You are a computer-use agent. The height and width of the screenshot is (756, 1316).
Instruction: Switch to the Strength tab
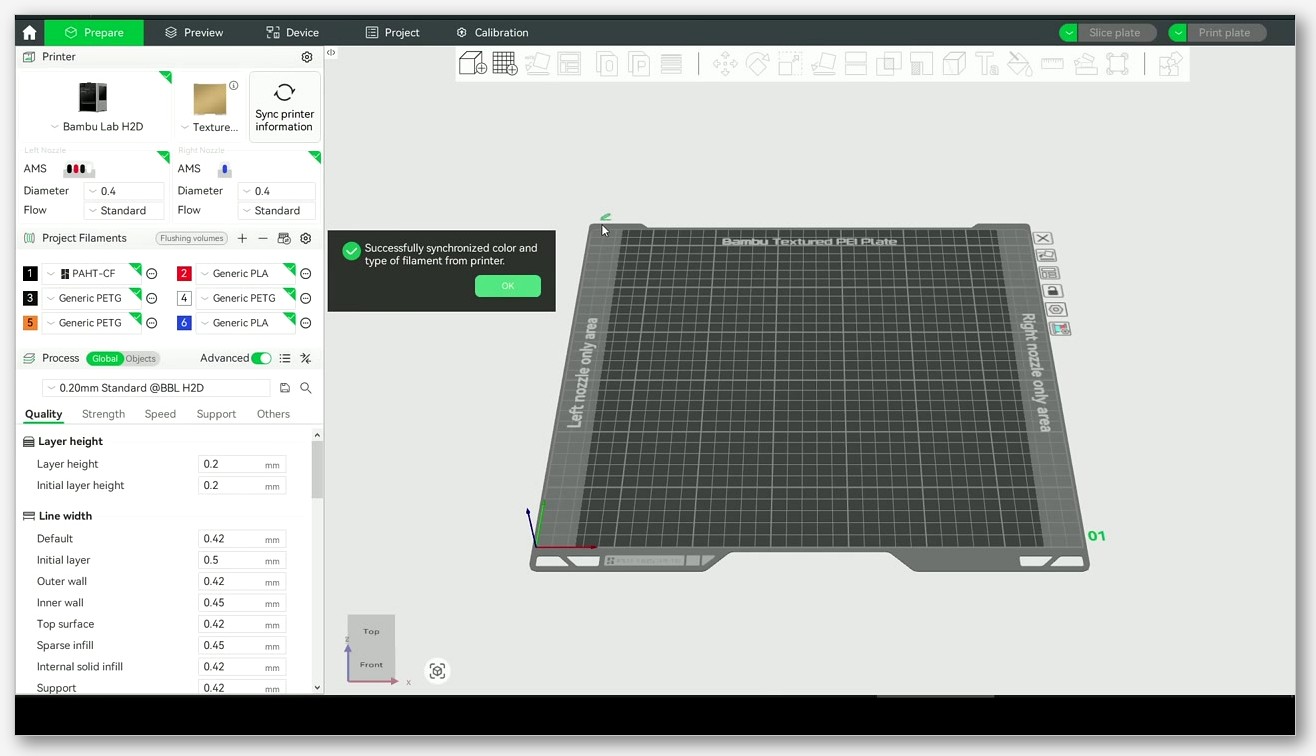104,414
